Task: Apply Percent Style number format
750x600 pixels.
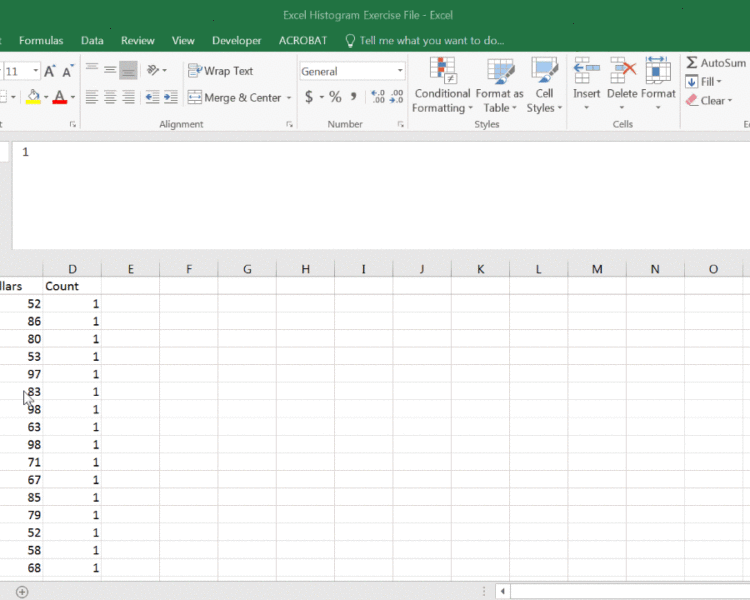Action: 335,97
